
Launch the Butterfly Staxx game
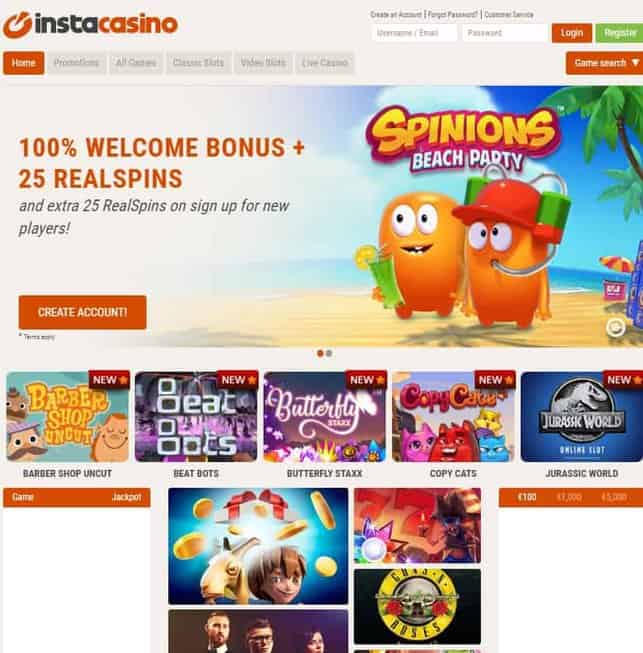pyautogui.click(x=325, y=417)
